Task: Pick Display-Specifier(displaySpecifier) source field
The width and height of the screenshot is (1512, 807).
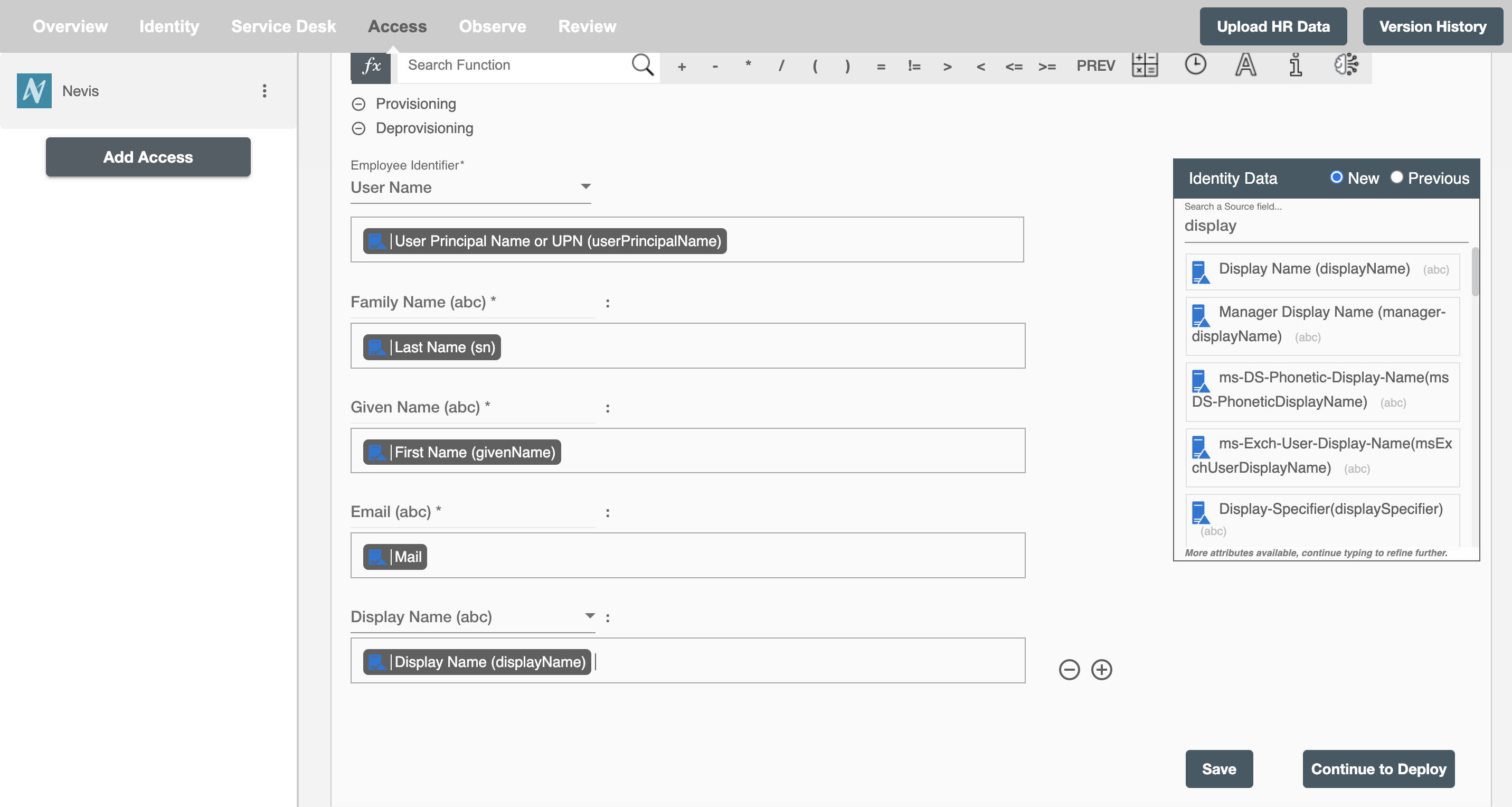Action: pos(1322,520)
